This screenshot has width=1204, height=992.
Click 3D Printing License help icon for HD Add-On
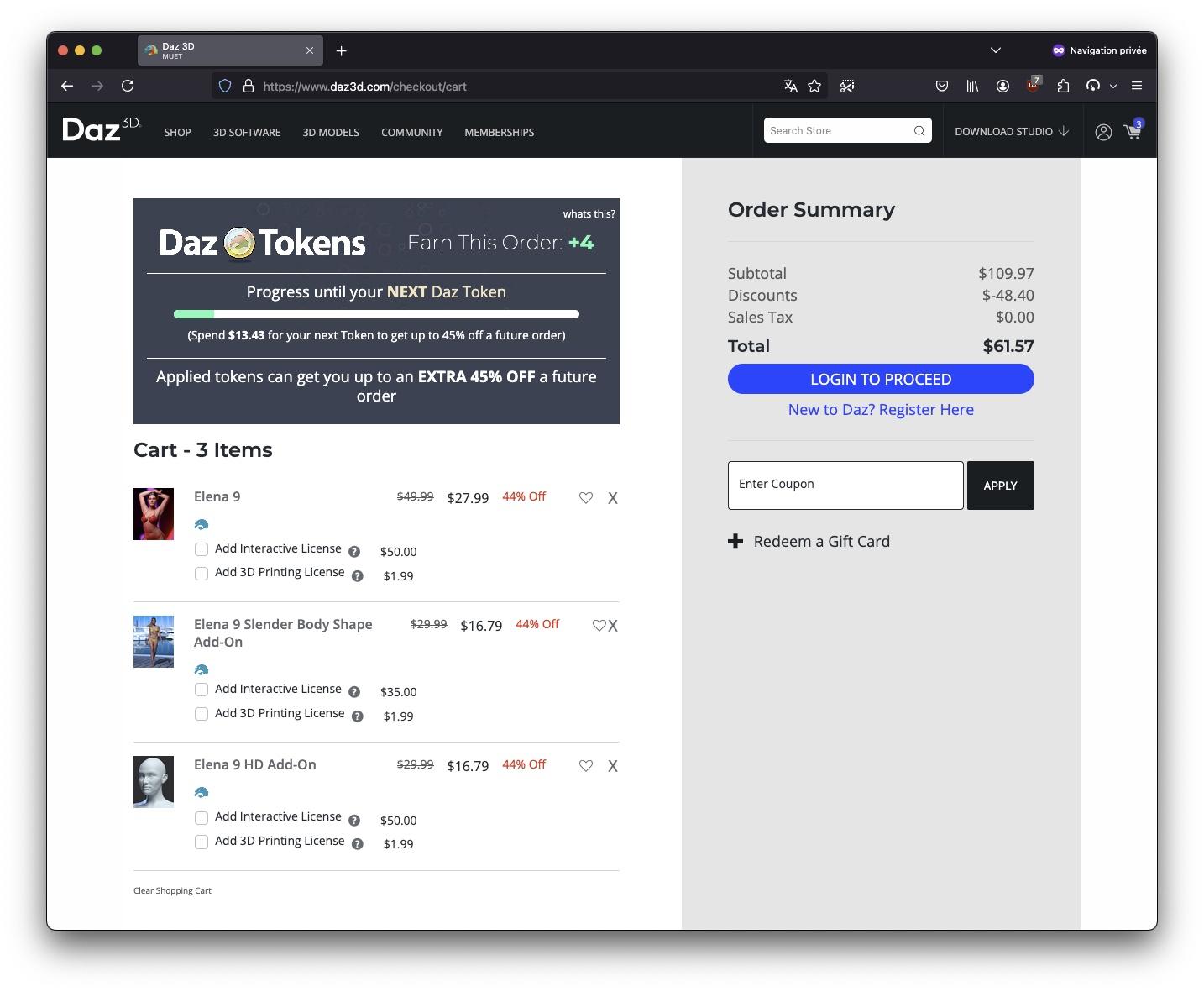pyautogui.click(x=358, y=844)
